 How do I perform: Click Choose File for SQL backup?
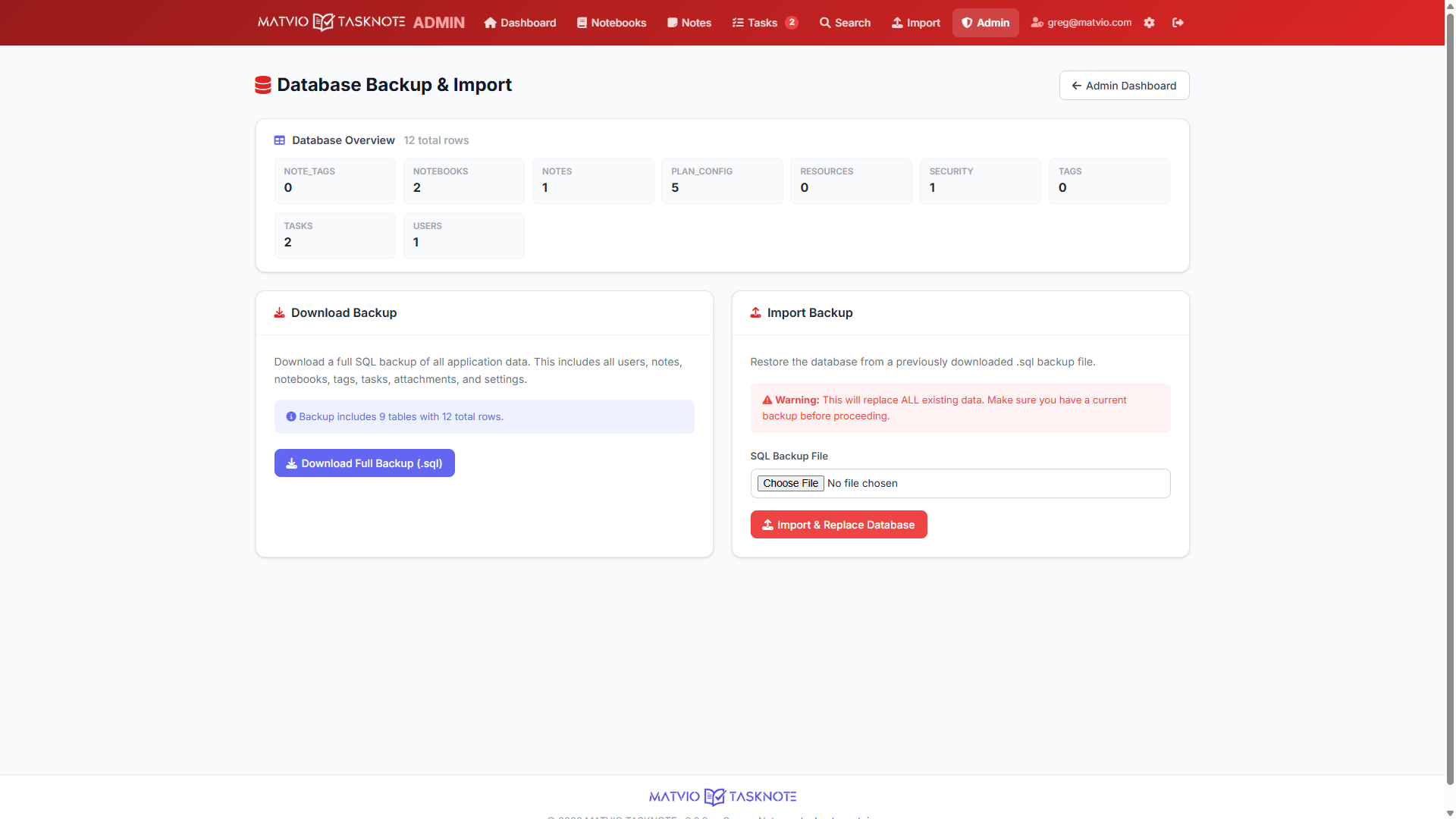tap(790, 483)
